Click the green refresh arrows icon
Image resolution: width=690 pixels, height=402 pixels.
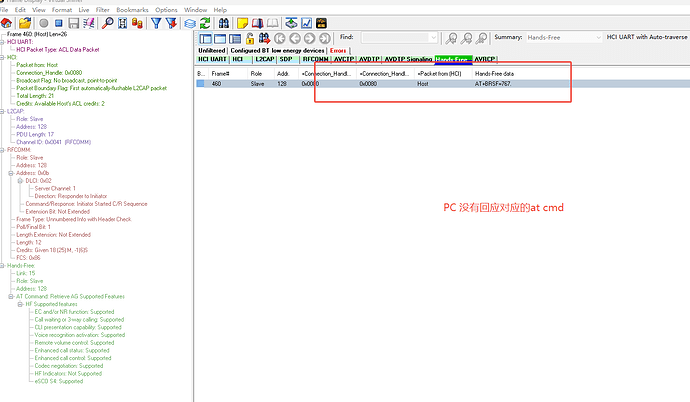coord(205,23)
